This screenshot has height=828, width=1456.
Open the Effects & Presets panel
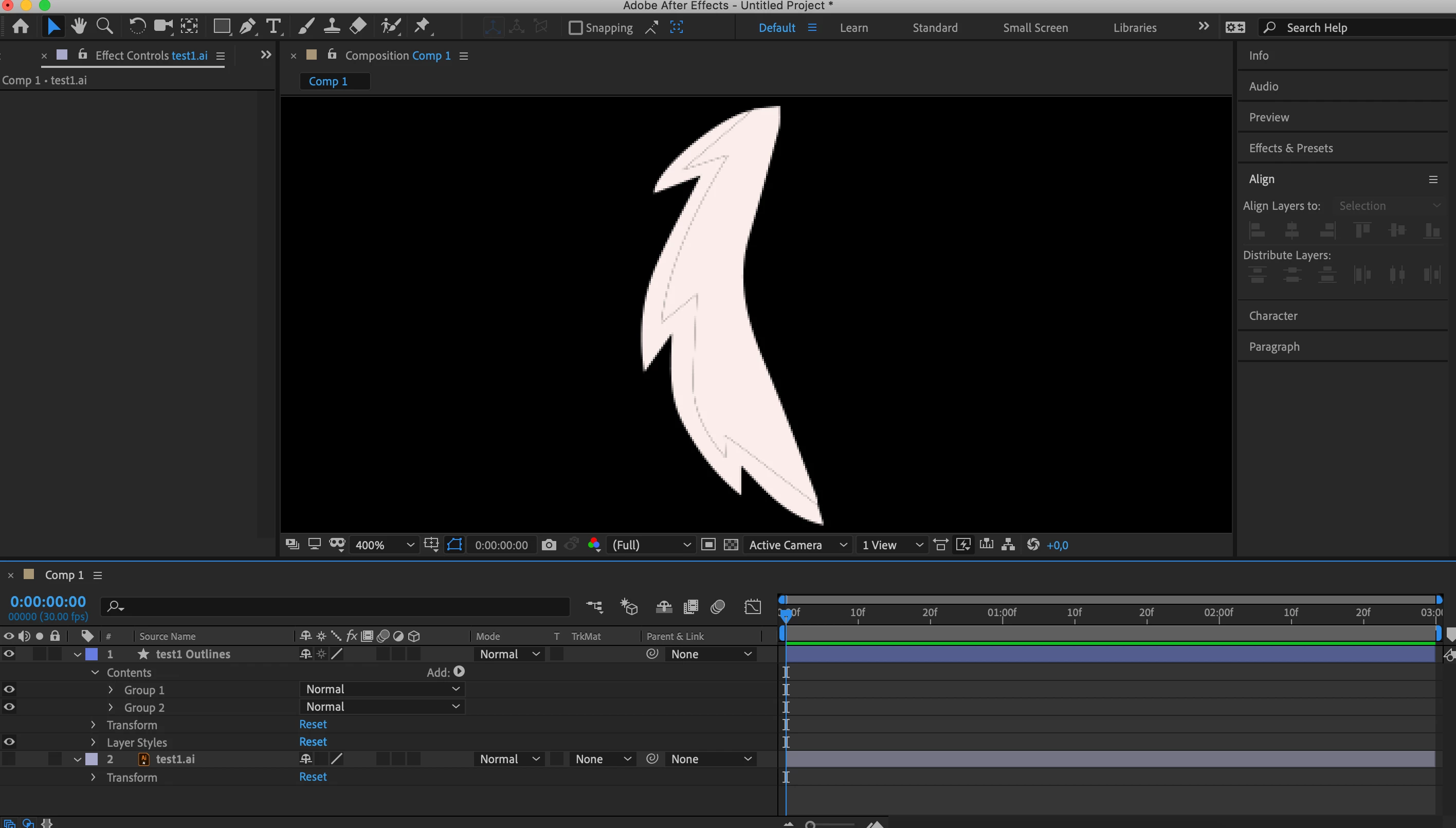point(1290,148)
